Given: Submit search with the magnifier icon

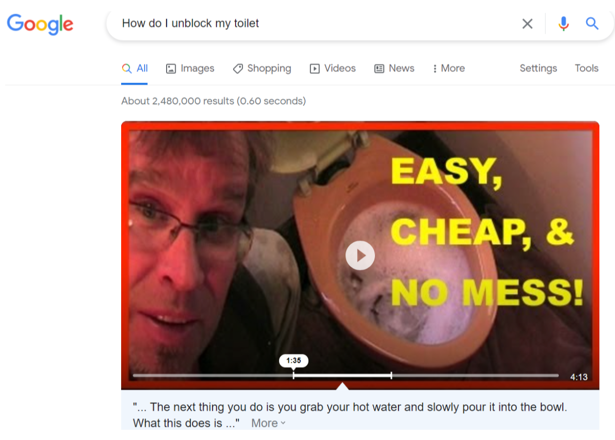Looking at the screenshot, I should pos(592,24).
